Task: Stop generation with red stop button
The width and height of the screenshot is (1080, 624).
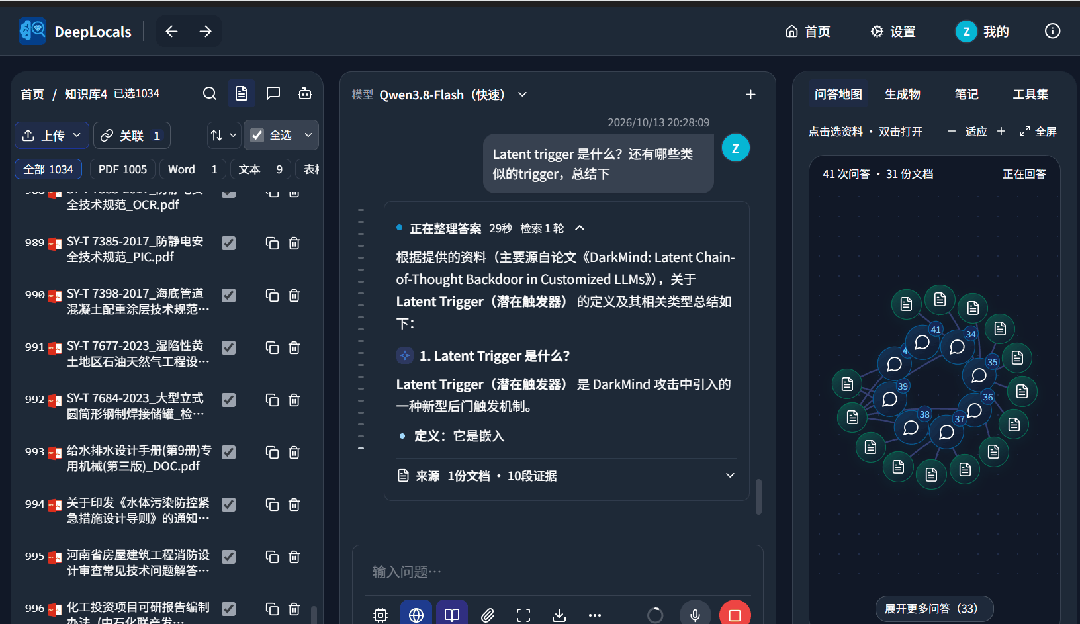Action: pyautogui.click(x=735, y=614)
